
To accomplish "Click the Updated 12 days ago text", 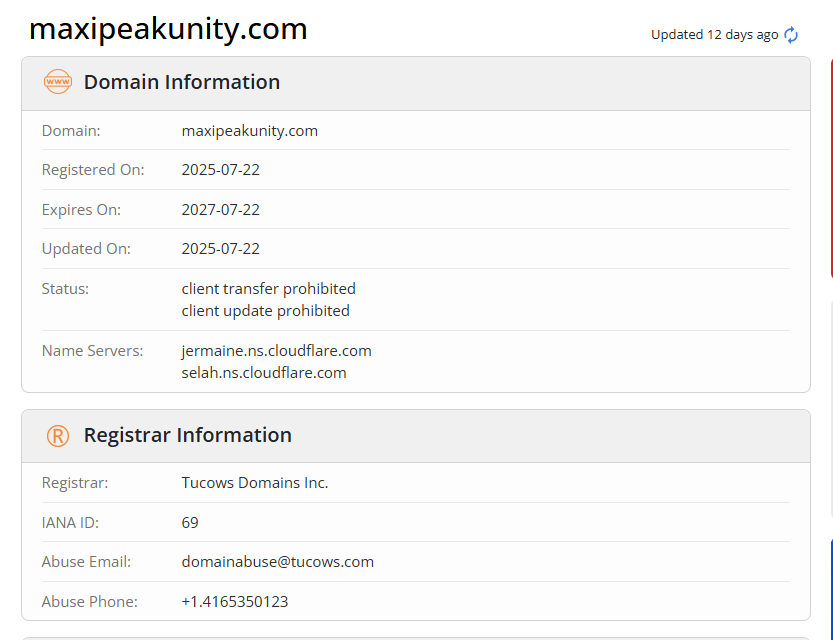I will click(714, 35).
